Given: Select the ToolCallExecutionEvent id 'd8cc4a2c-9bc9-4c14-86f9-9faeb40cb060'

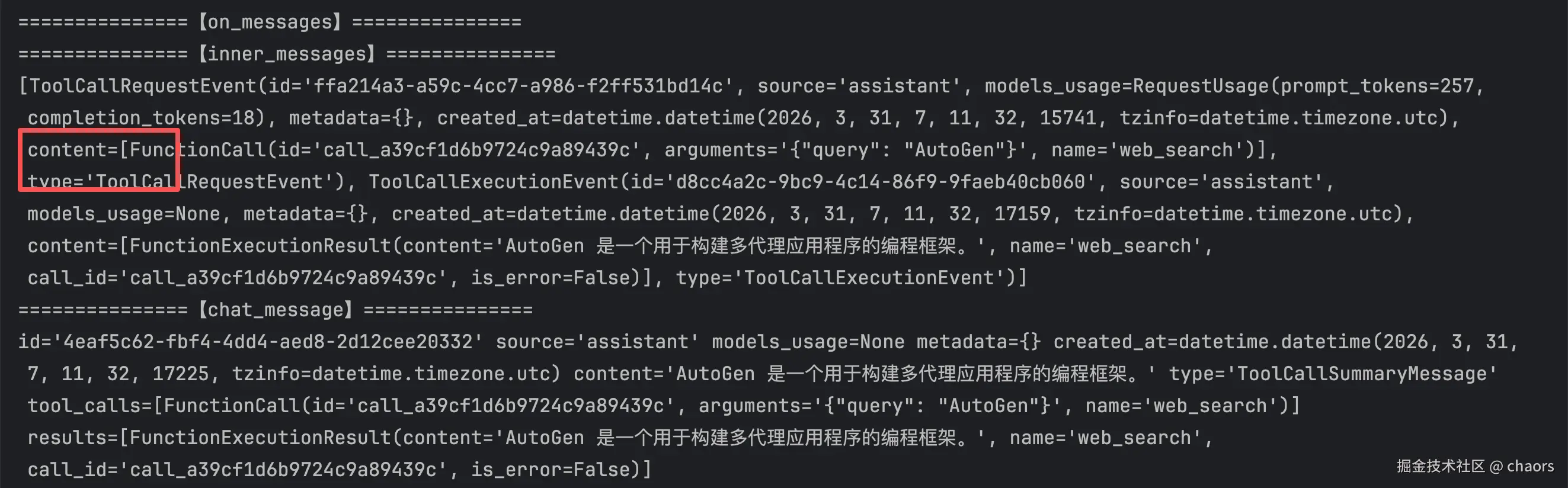Looking at the screenshot, I should click(880, 182).
